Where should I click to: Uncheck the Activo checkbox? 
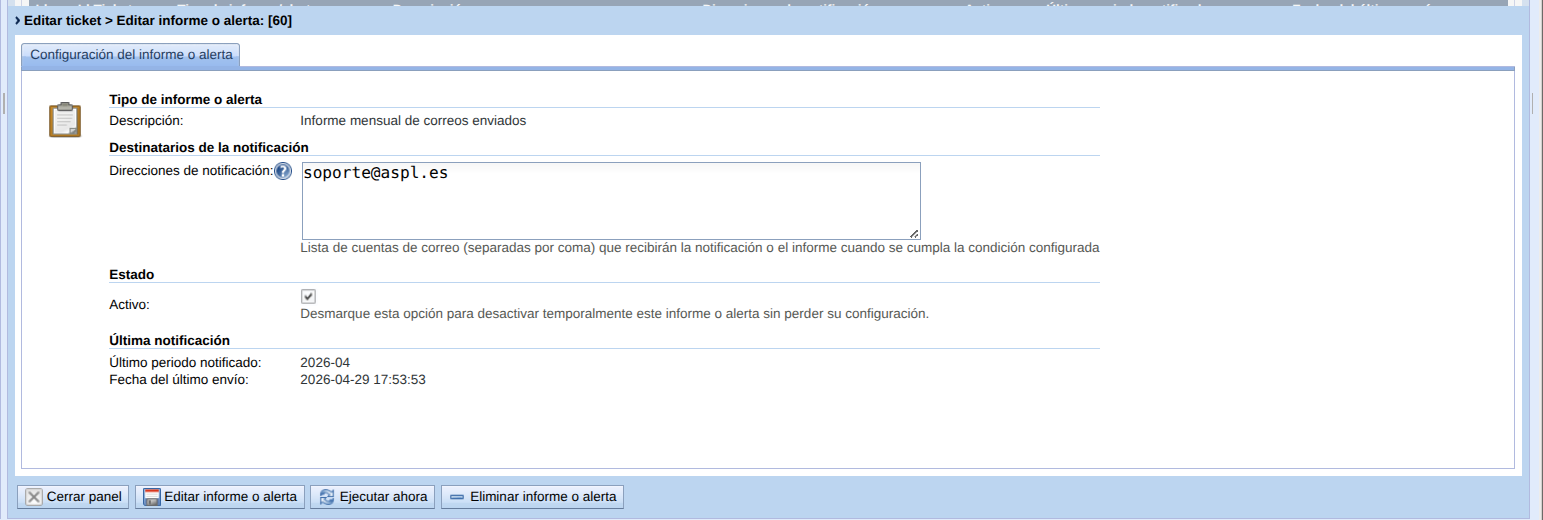point(309,297)
